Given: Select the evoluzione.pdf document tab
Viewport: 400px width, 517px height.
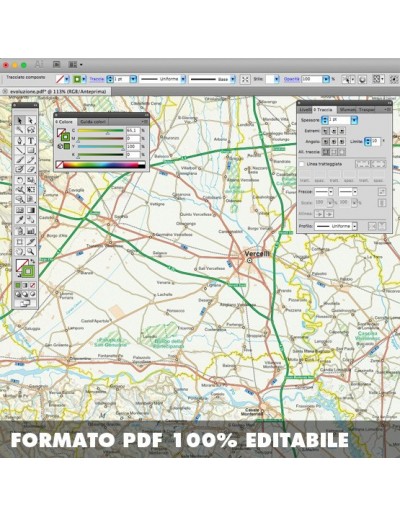Looking at the screenshot, I should 57,91.
